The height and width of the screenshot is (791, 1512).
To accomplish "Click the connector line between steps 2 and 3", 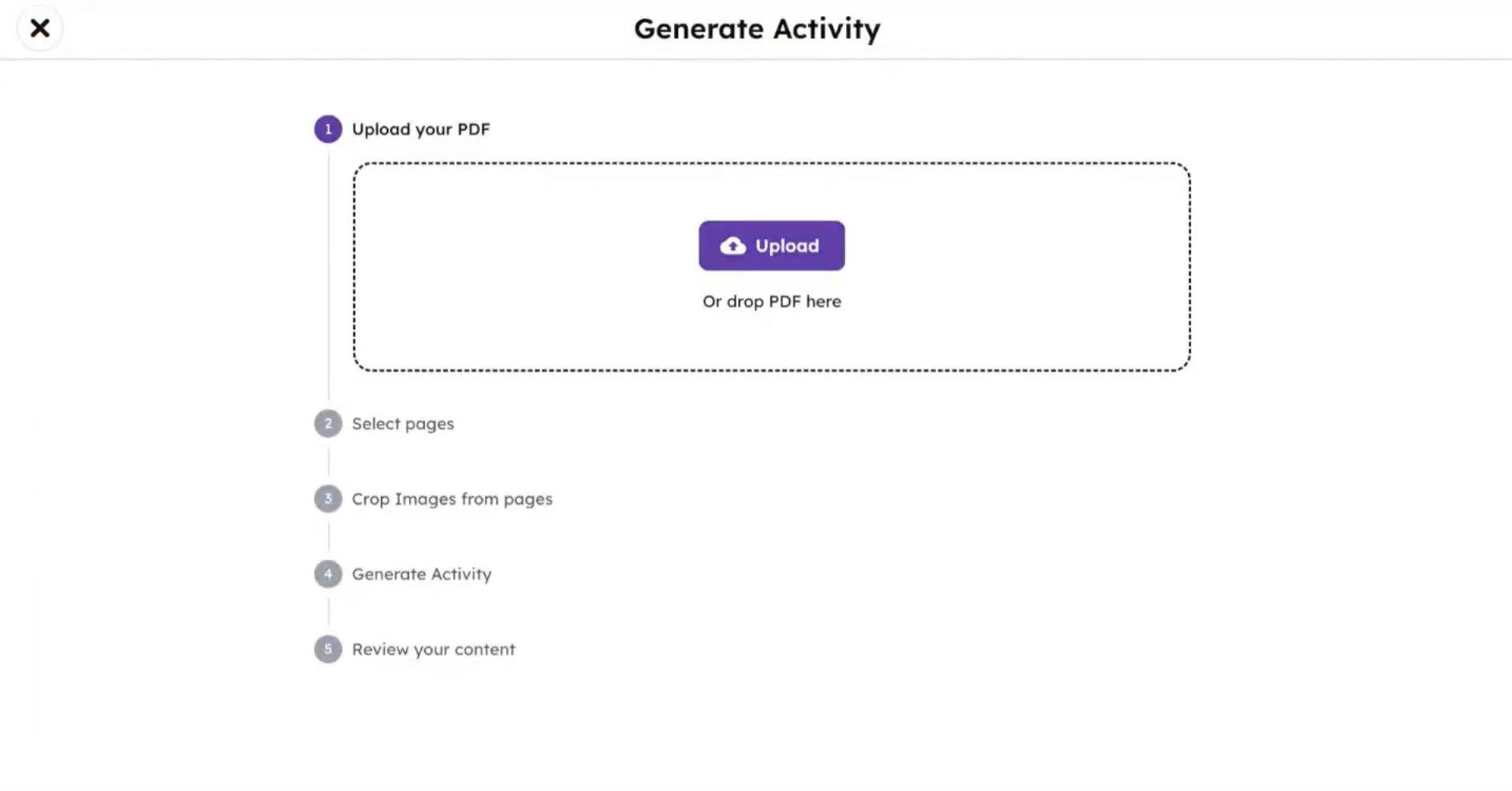I will click(329, 461).
